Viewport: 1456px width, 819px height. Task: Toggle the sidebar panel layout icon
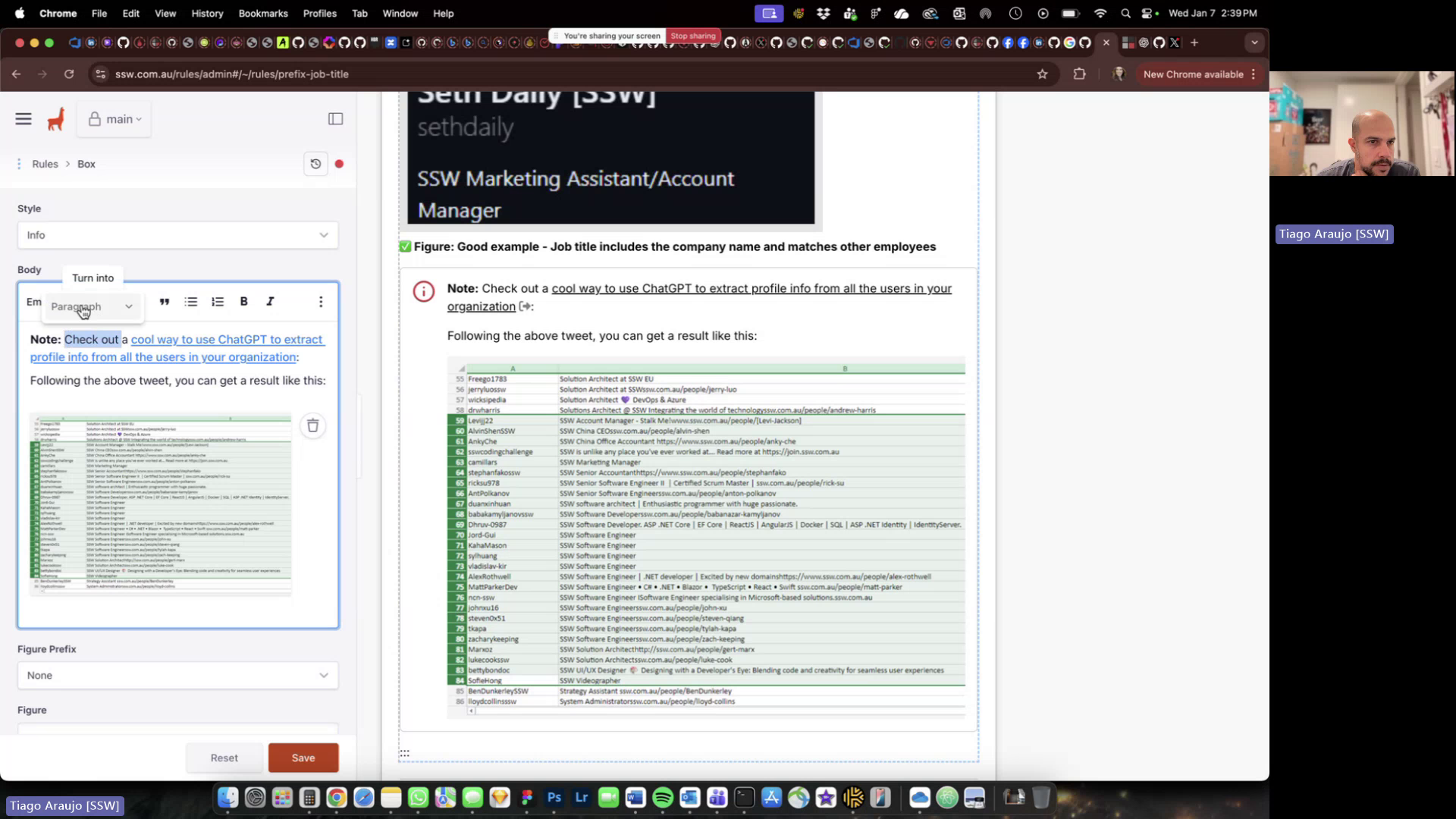coord(335,119)
